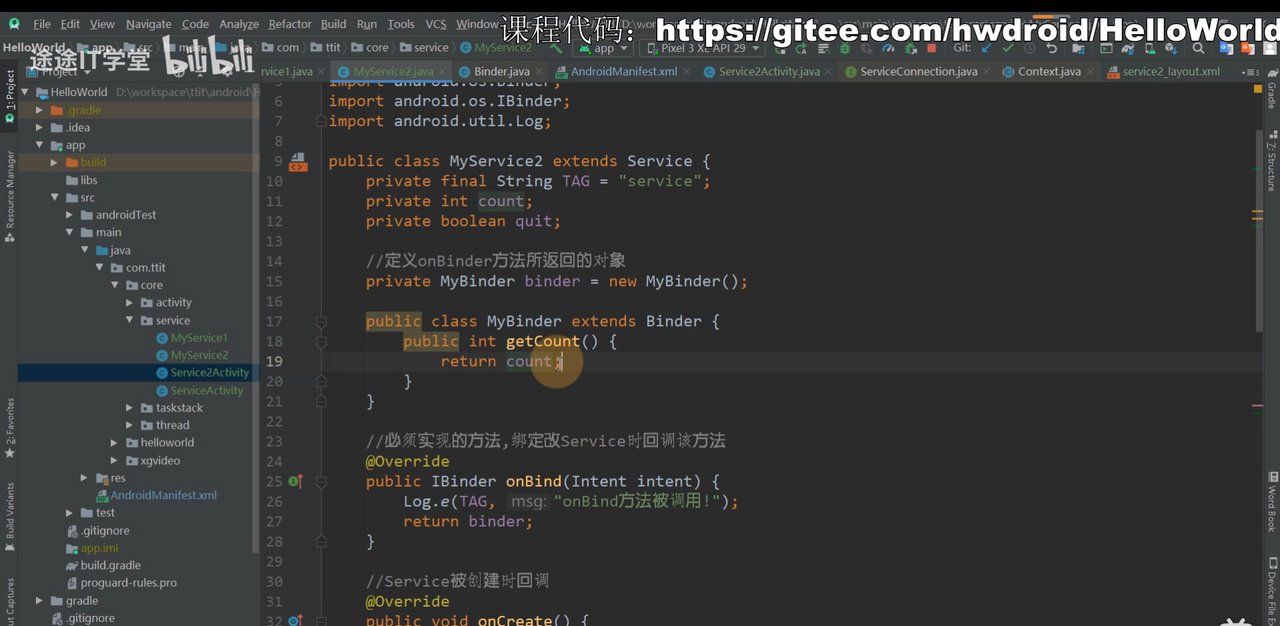
Task: Open the VCS menu
Action: 436,24
